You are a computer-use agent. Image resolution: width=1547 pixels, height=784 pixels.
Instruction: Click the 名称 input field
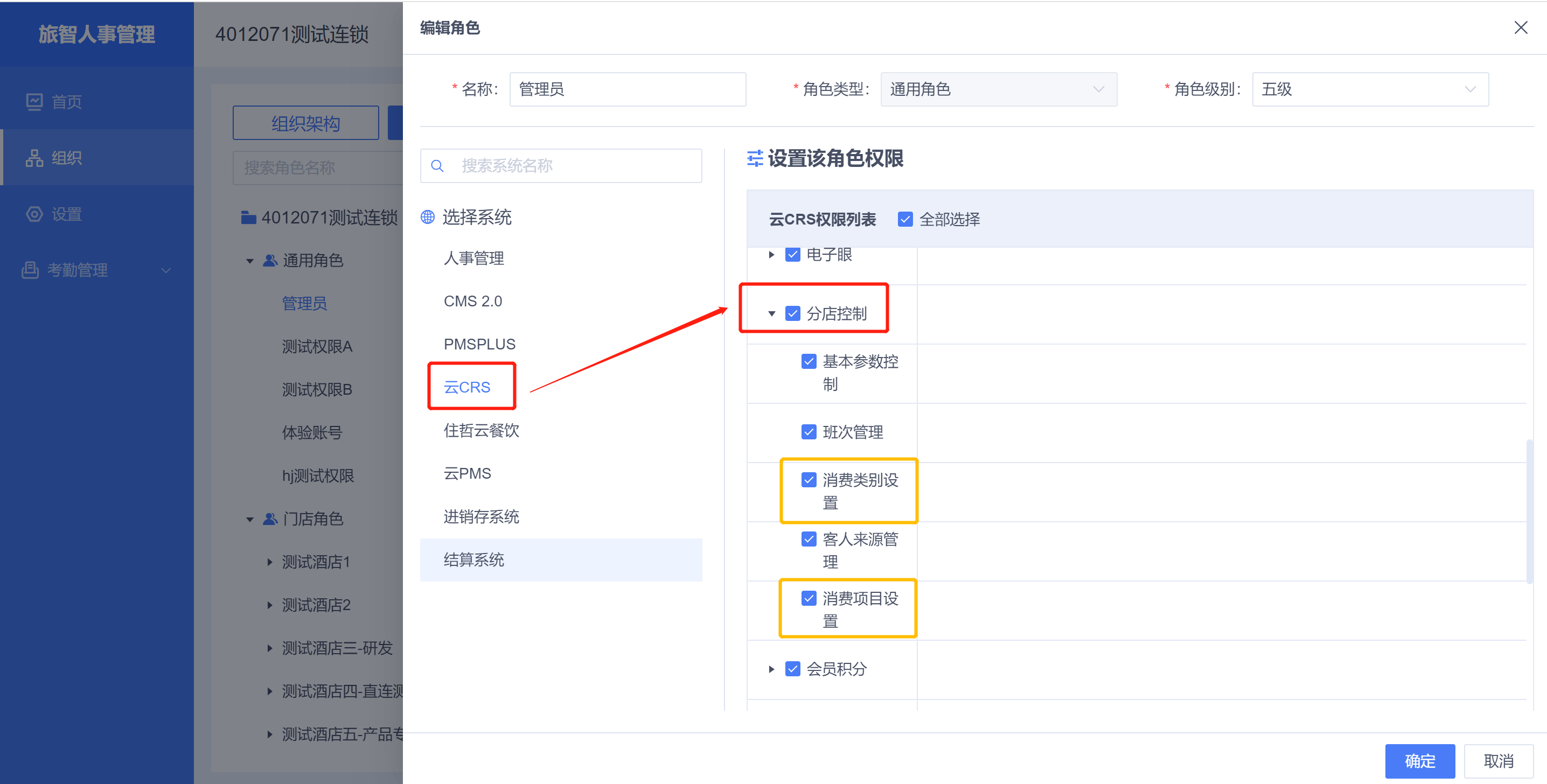[628, 89]
